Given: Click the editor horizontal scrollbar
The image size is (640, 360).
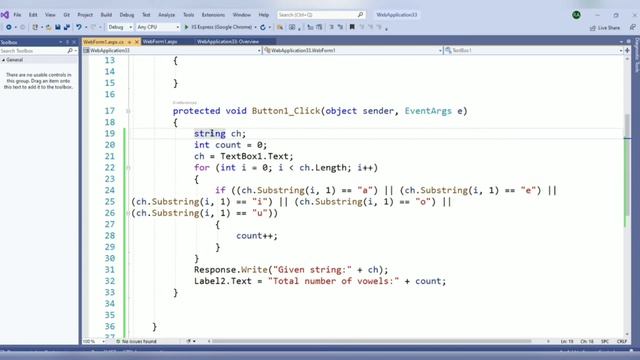Looking at the screenshot, I should tap(371, 341).
